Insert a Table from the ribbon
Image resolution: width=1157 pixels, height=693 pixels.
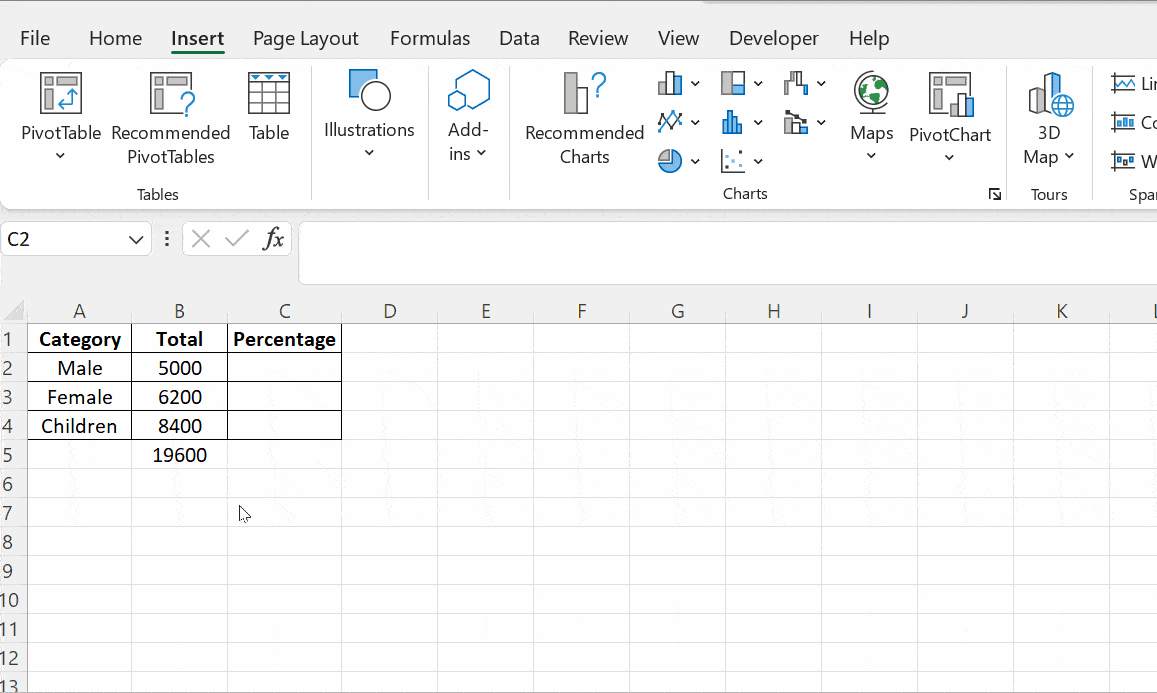click(268, 94)
